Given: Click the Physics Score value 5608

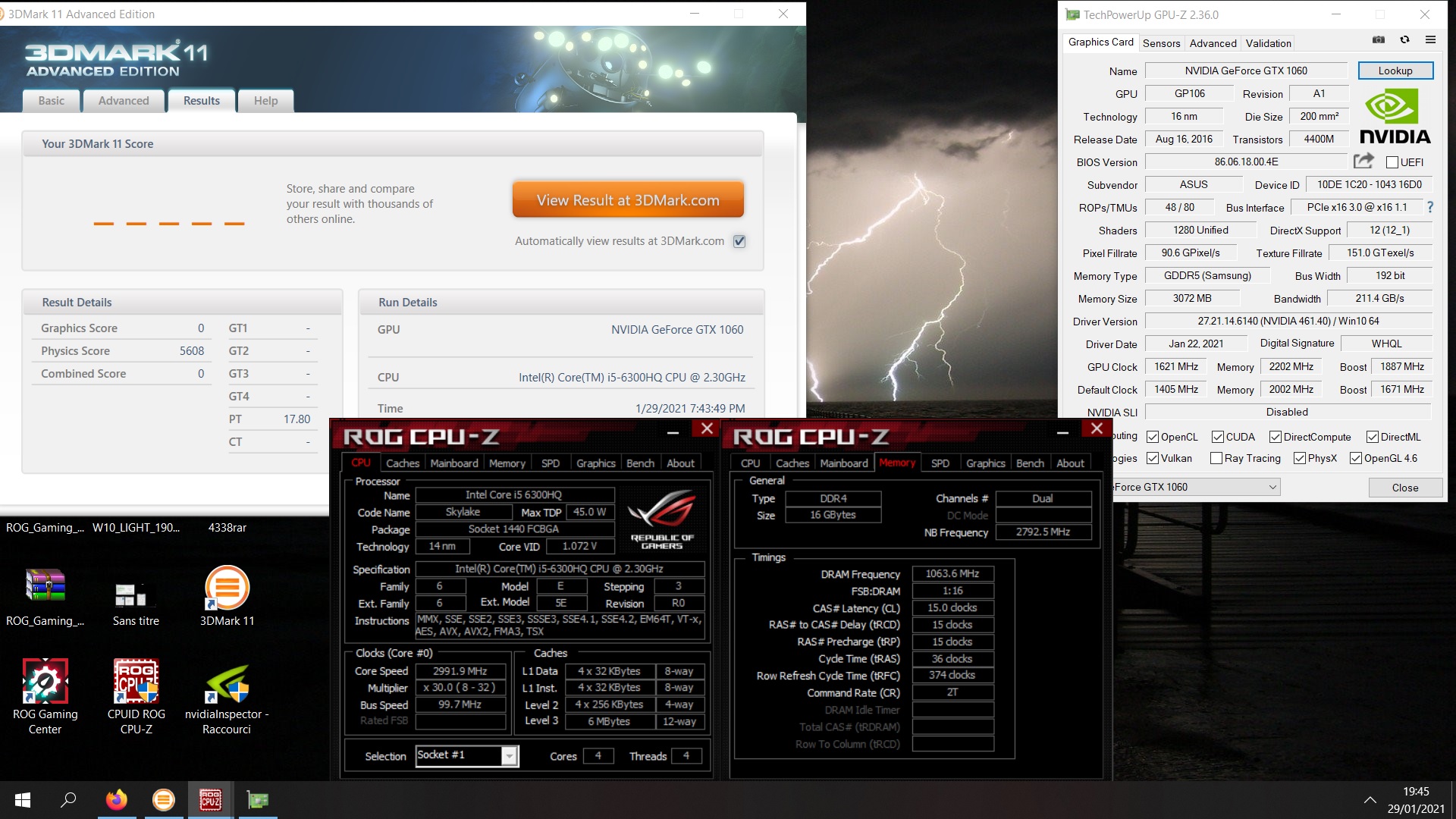Looking at the screenshot, I should click(191, 350).
